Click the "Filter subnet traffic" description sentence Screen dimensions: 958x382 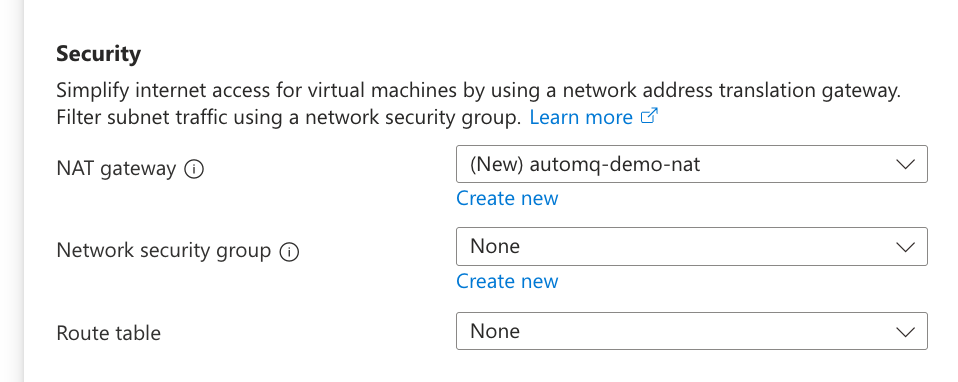(288, 117)
